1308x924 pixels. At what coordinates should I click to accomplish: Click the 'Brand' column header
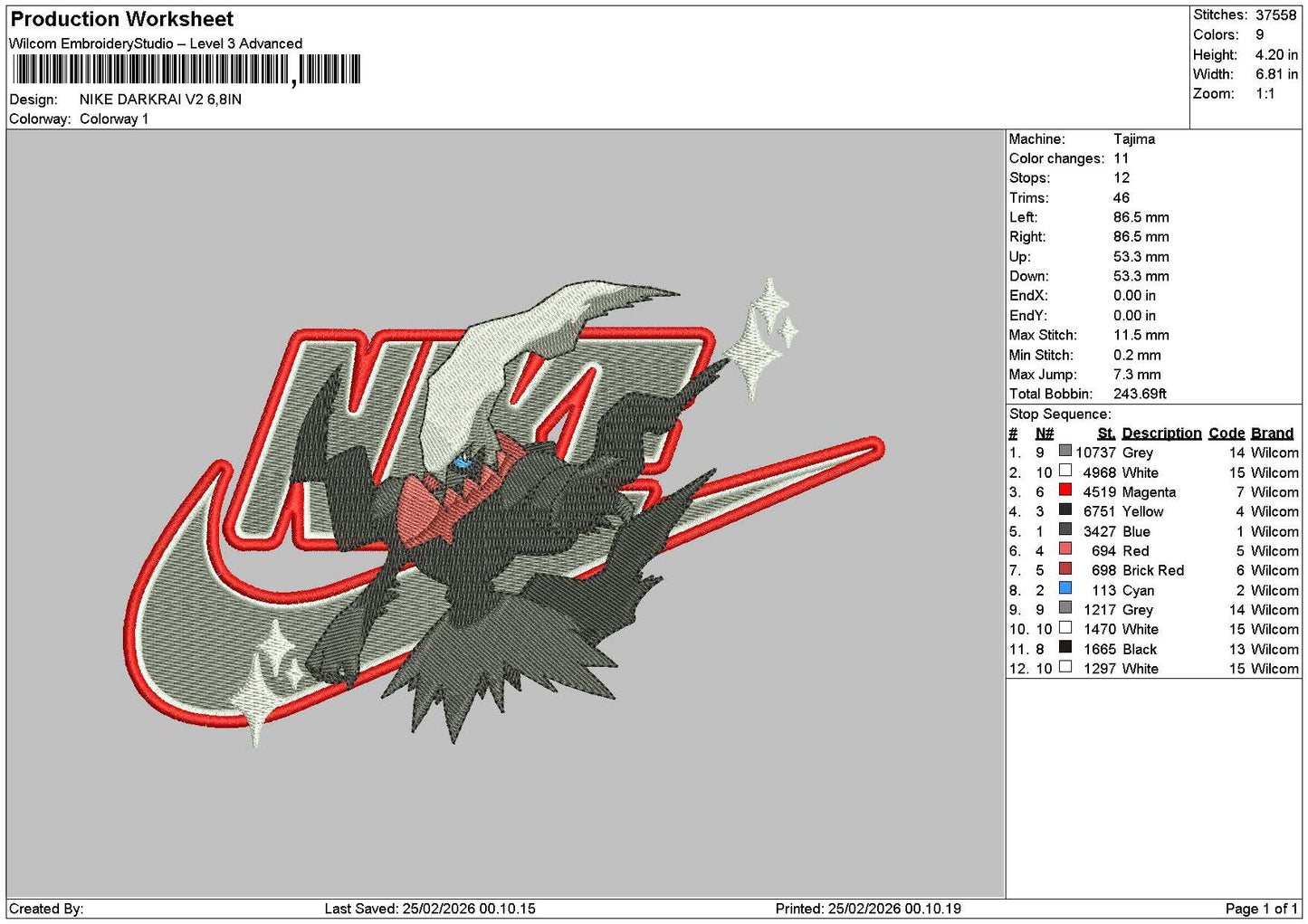(1273, 433)
